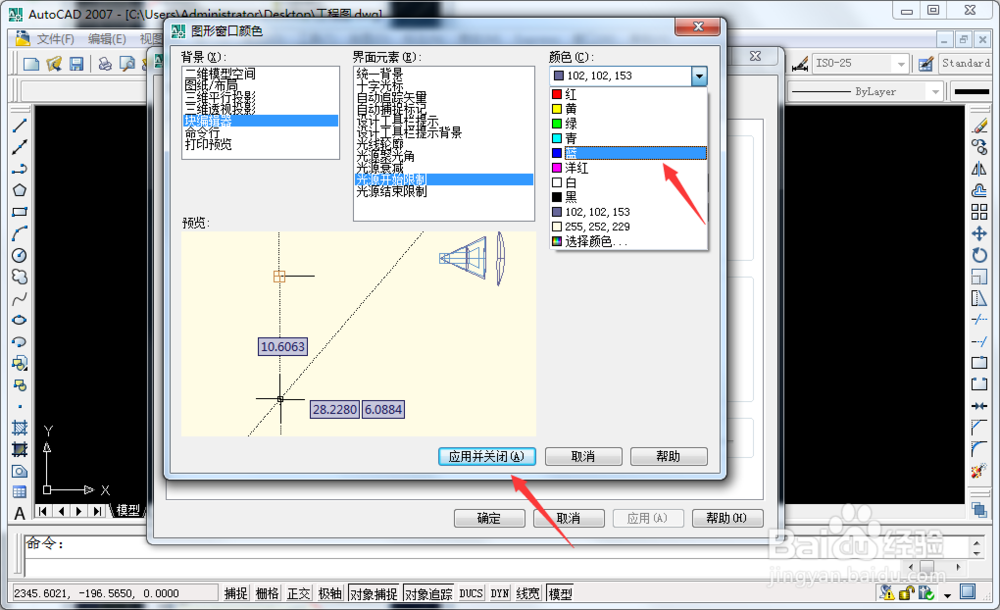The width and height of the screenshot is (1000, 610).
Task: Pick the 蓝 blue color entry
Action: (629, 153)
